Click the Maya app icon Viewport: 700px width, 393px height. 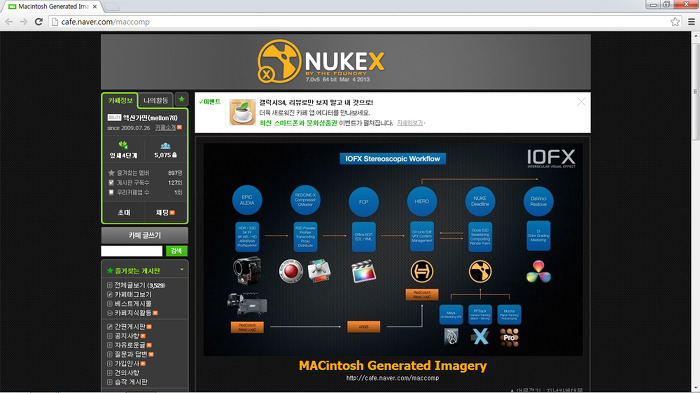click(x=451, y=336)
